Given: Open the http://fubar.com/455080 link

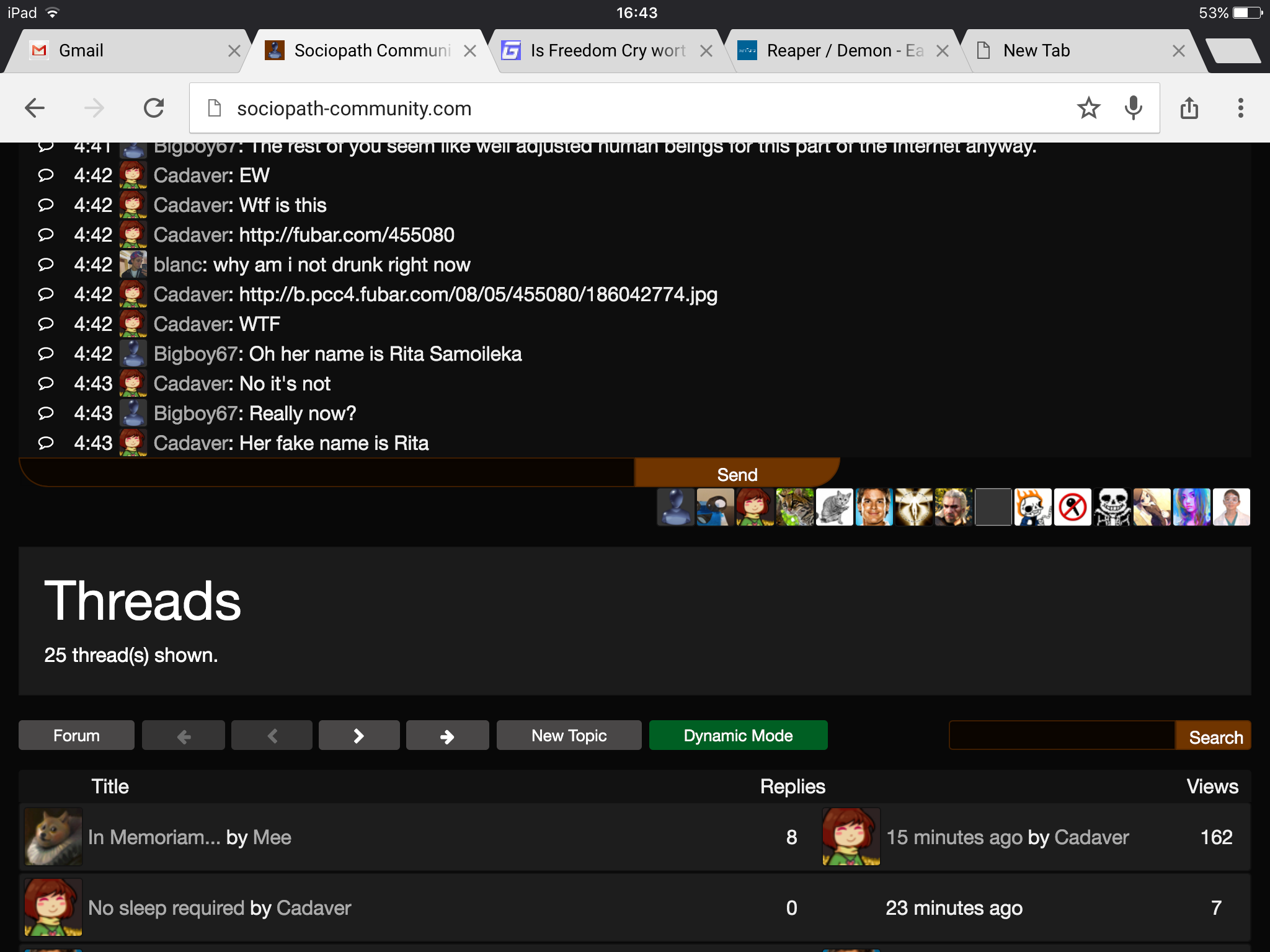Looking at the screenshot, I should 347,235.
